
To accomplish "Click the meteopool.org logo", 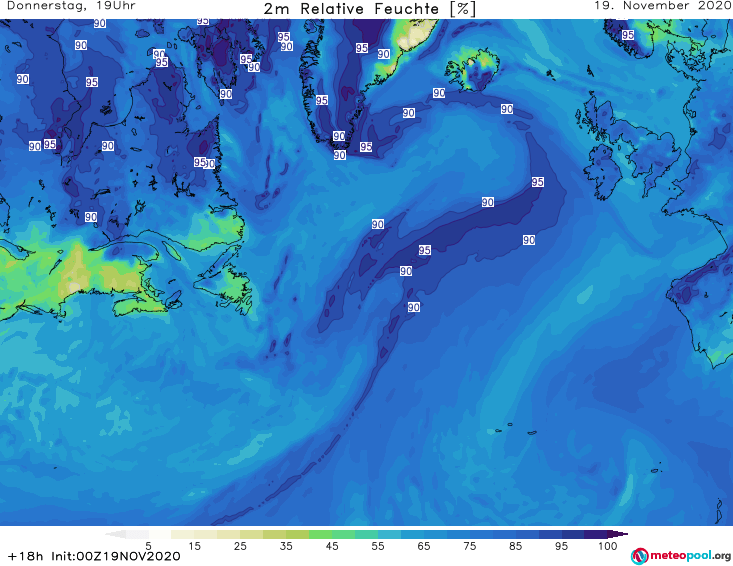I will click(680, 556).
